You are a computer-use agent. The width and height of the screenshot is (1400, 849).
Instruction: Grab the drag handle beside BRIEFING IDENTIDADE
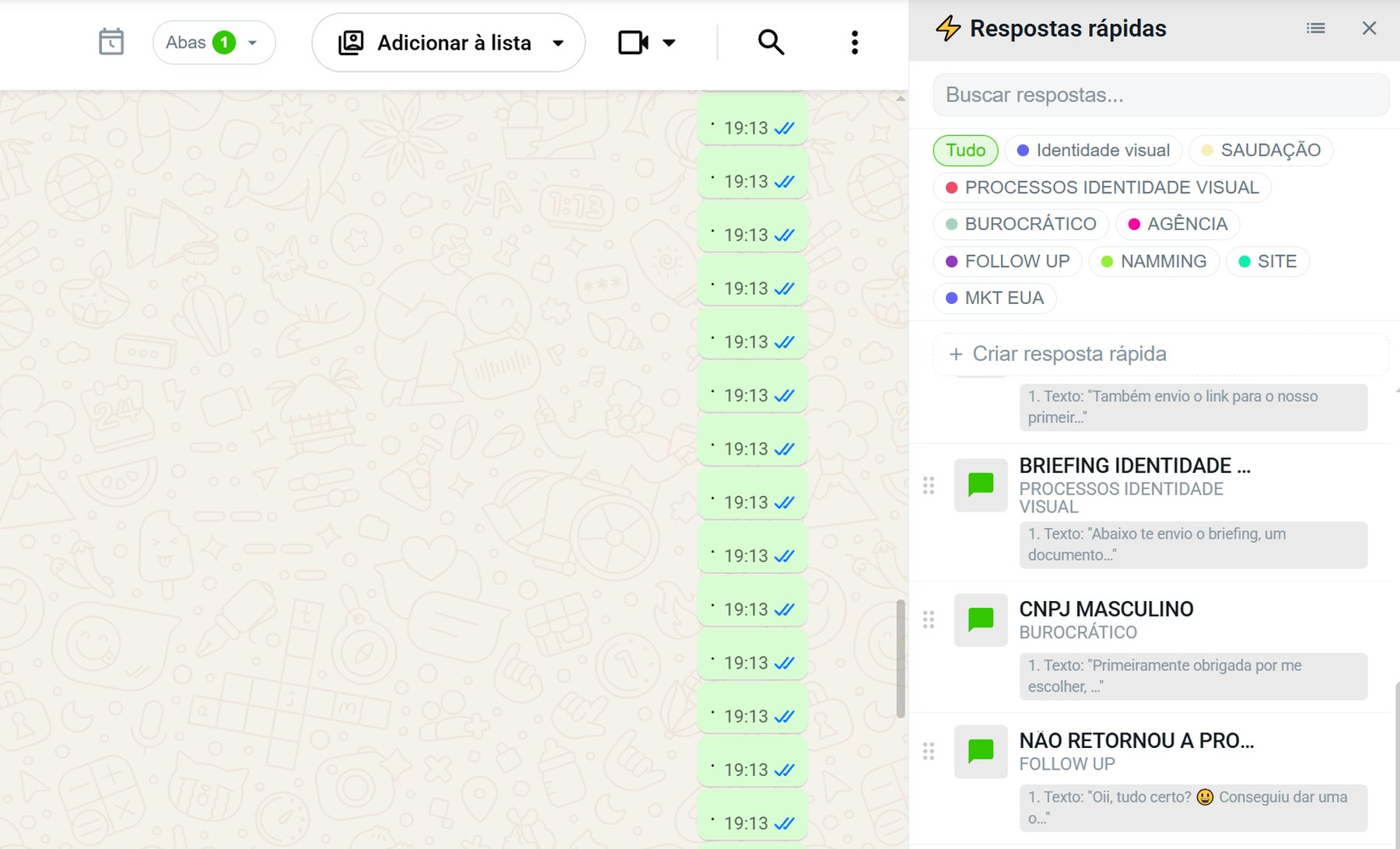coord(929,486)
